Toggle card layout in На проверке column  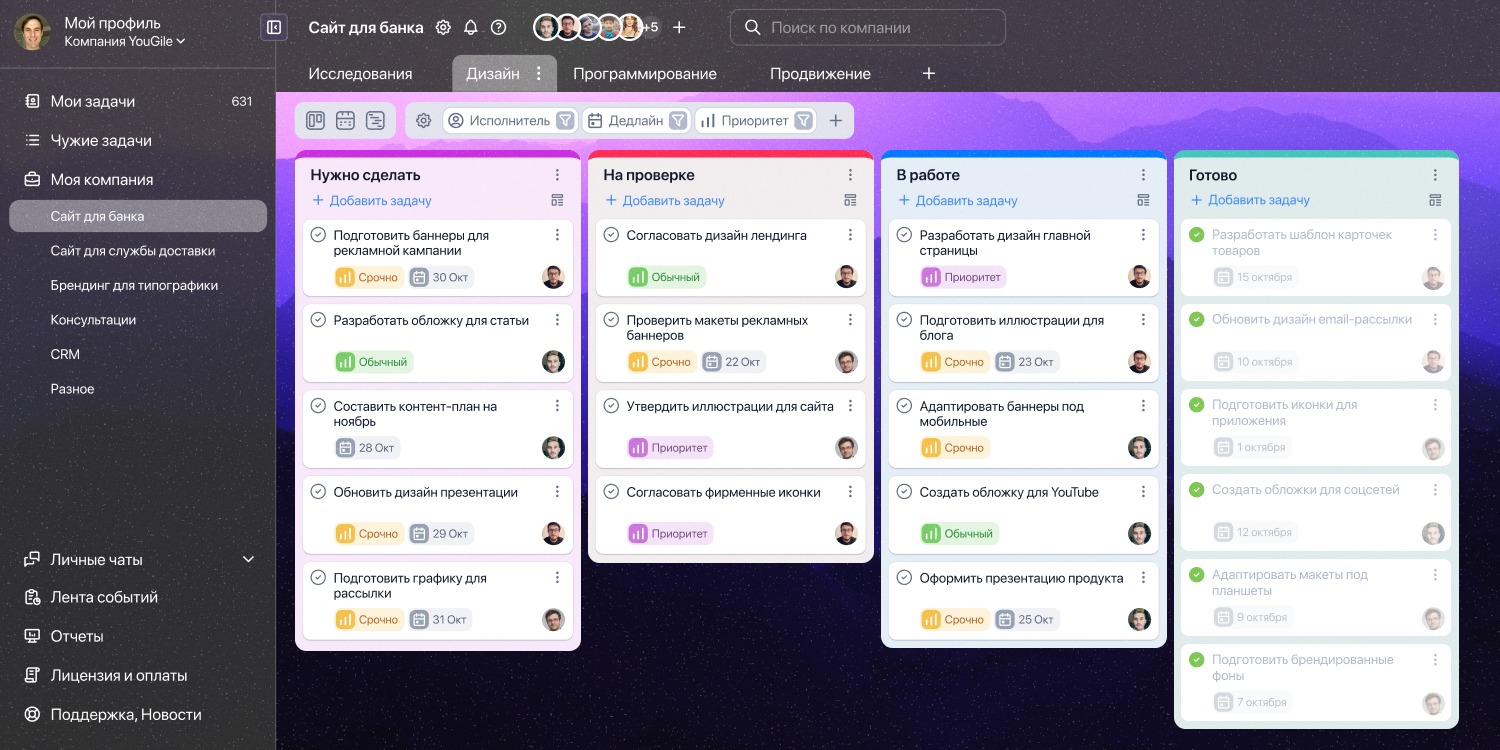(x=850, y=201)
